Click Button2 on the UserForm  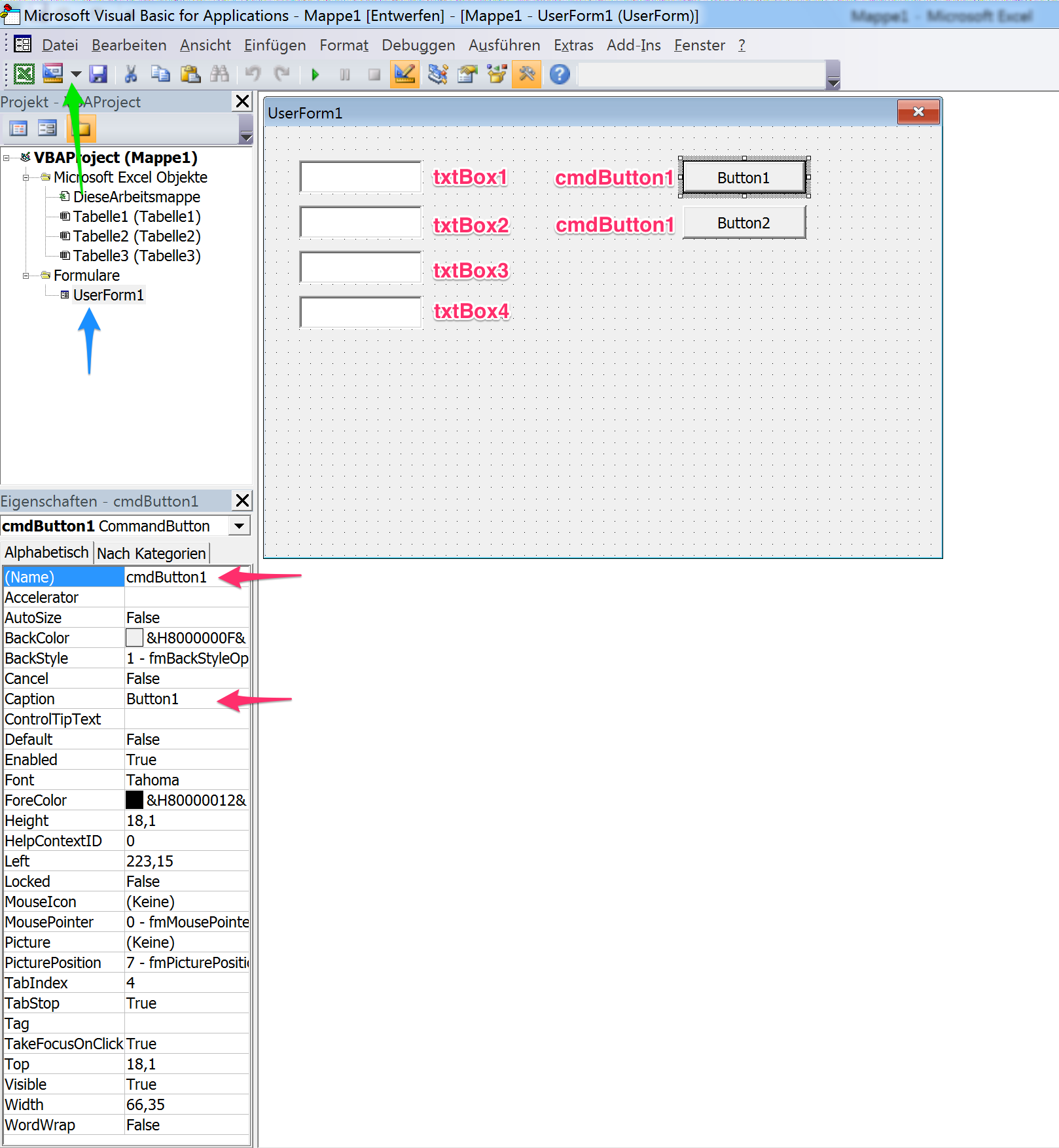[744, 223]
